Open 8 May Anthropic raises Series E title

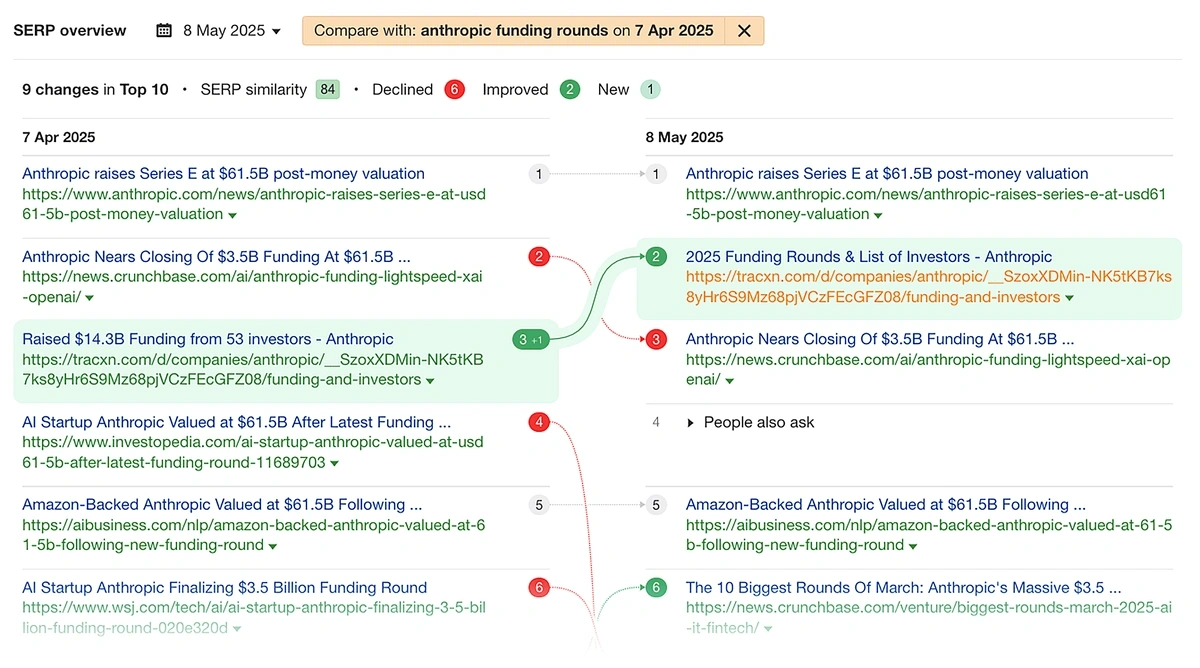[x=887, y=173]
